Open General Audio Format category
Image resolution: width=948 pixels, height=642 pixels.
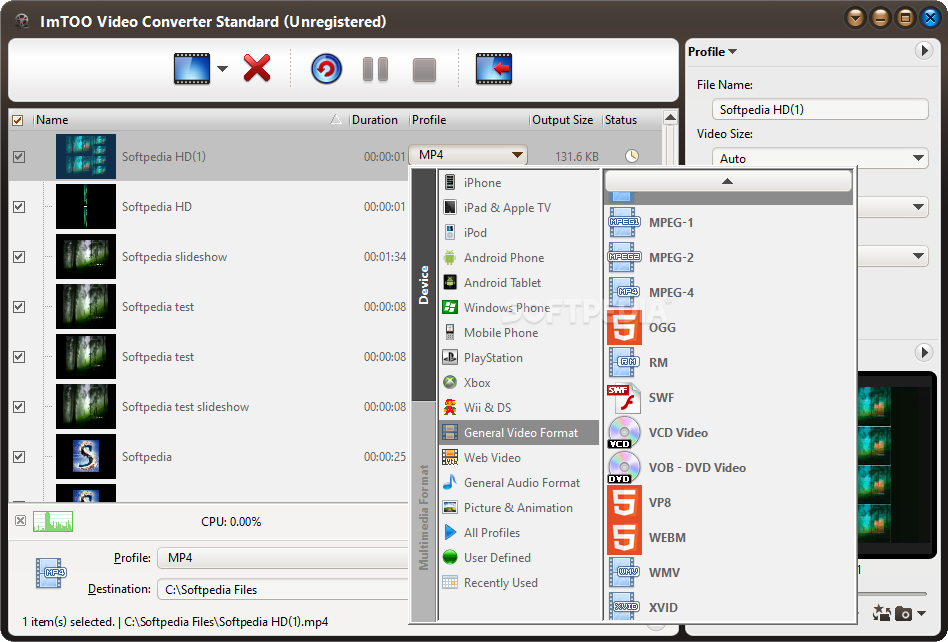[x=519, y=483]
